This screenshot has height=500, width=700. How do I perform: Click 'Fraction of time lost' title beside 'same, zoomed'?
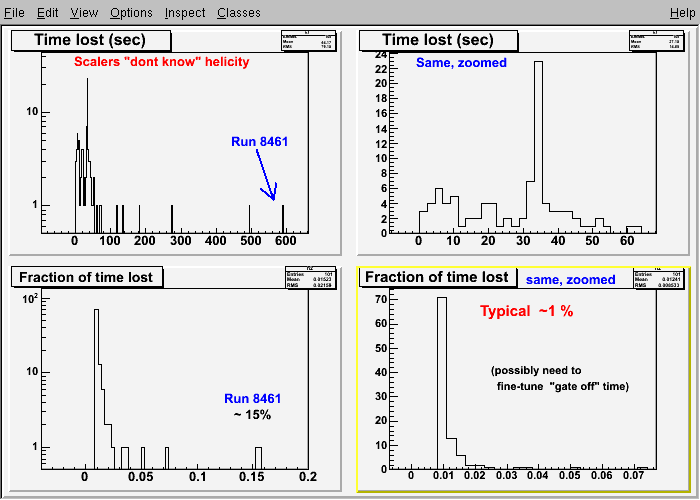437,277
